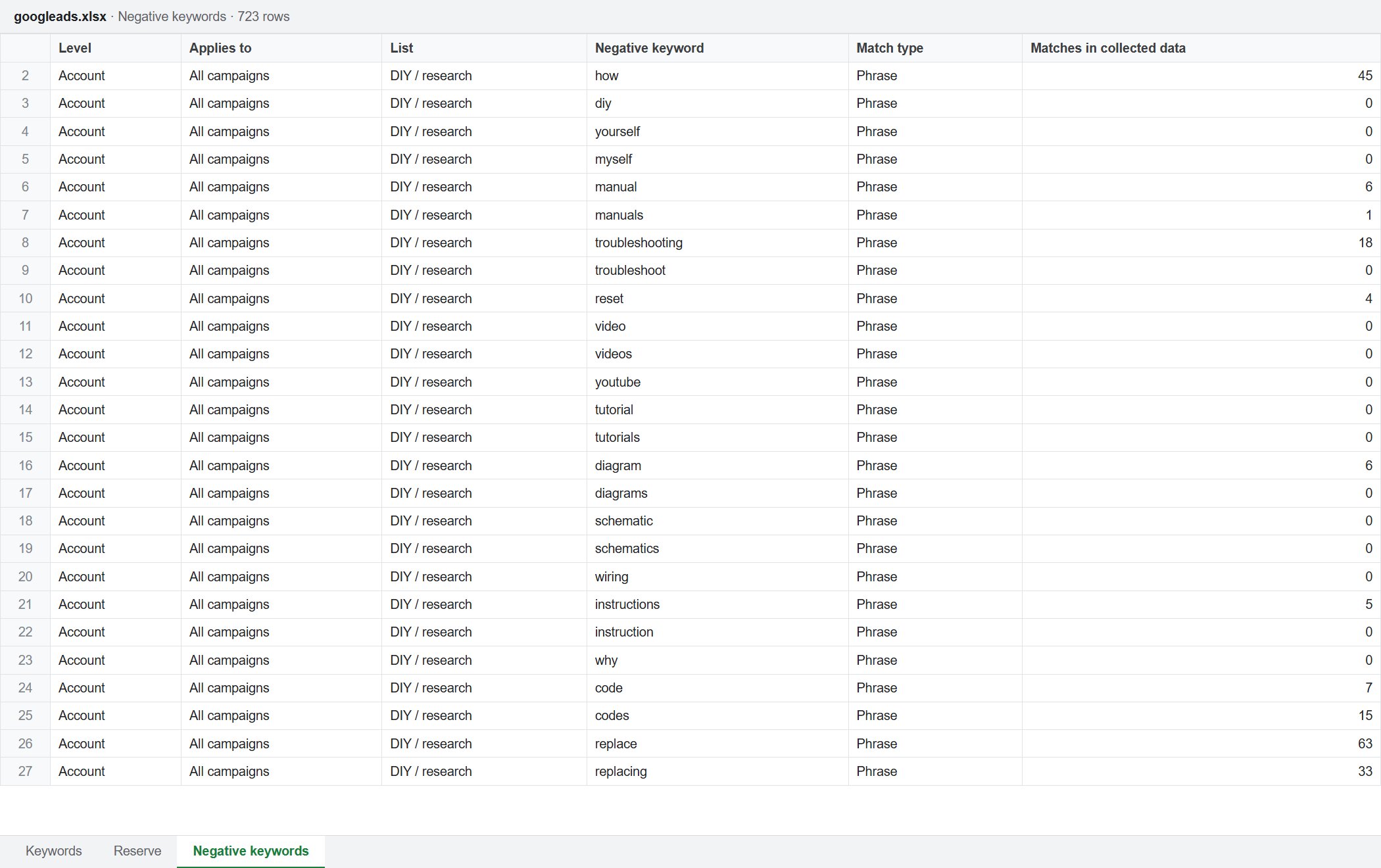Click the 'myself' keyword cell
Viewport: 1381px width, 868px height.
pyautogui.click(x=717, y=159)
